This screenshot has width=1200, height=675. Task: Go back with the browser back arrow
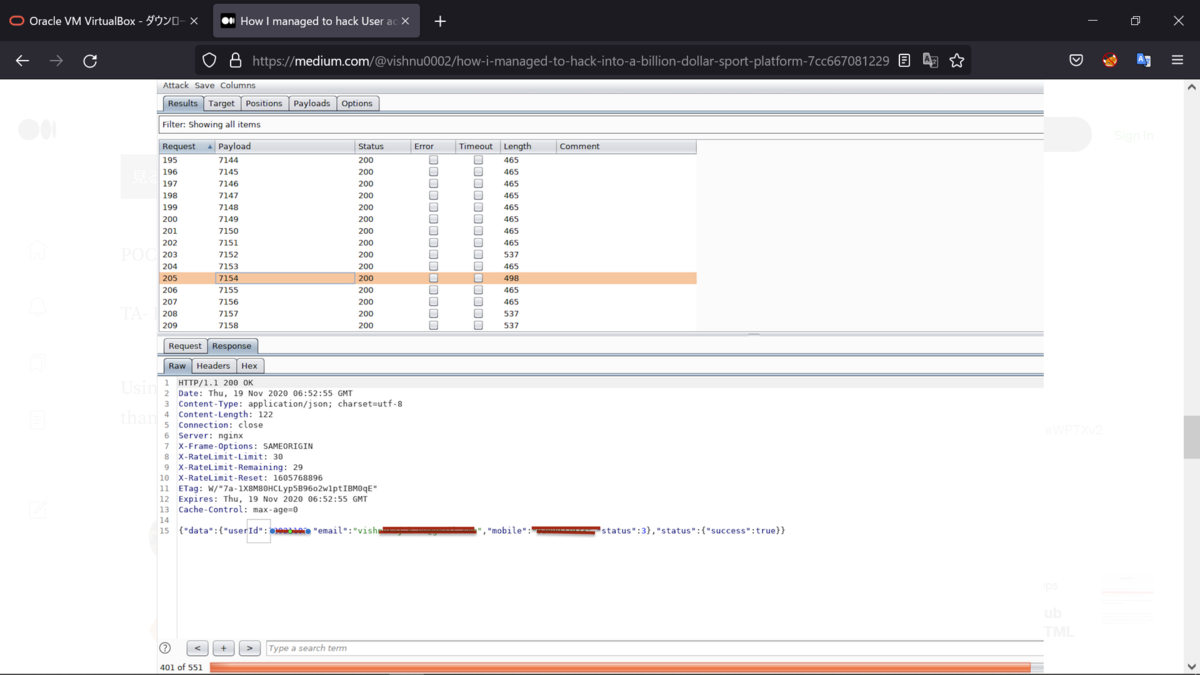tap(22, 61)
